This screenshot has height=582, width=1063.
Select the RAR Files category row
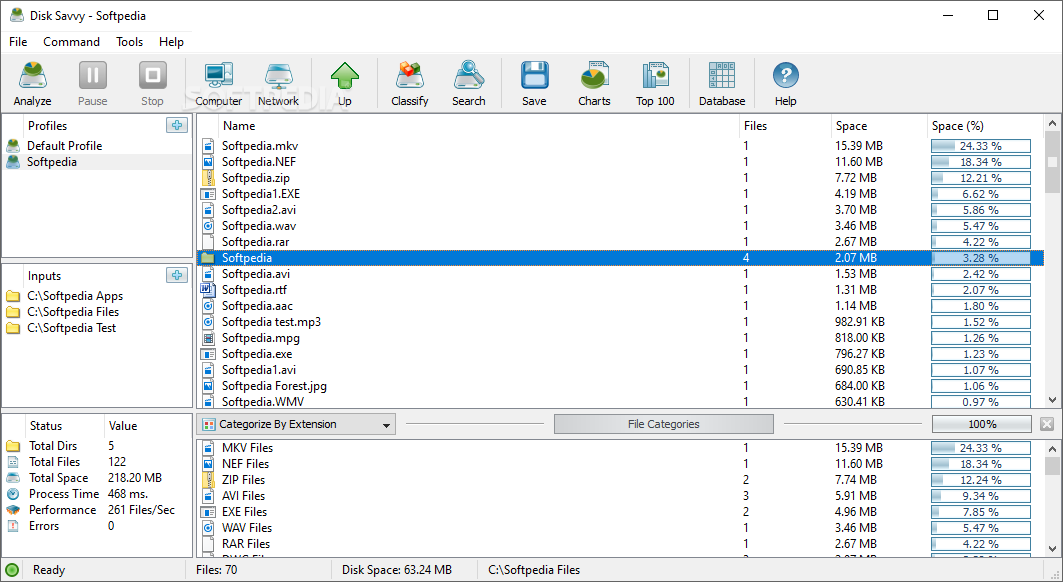620,544
